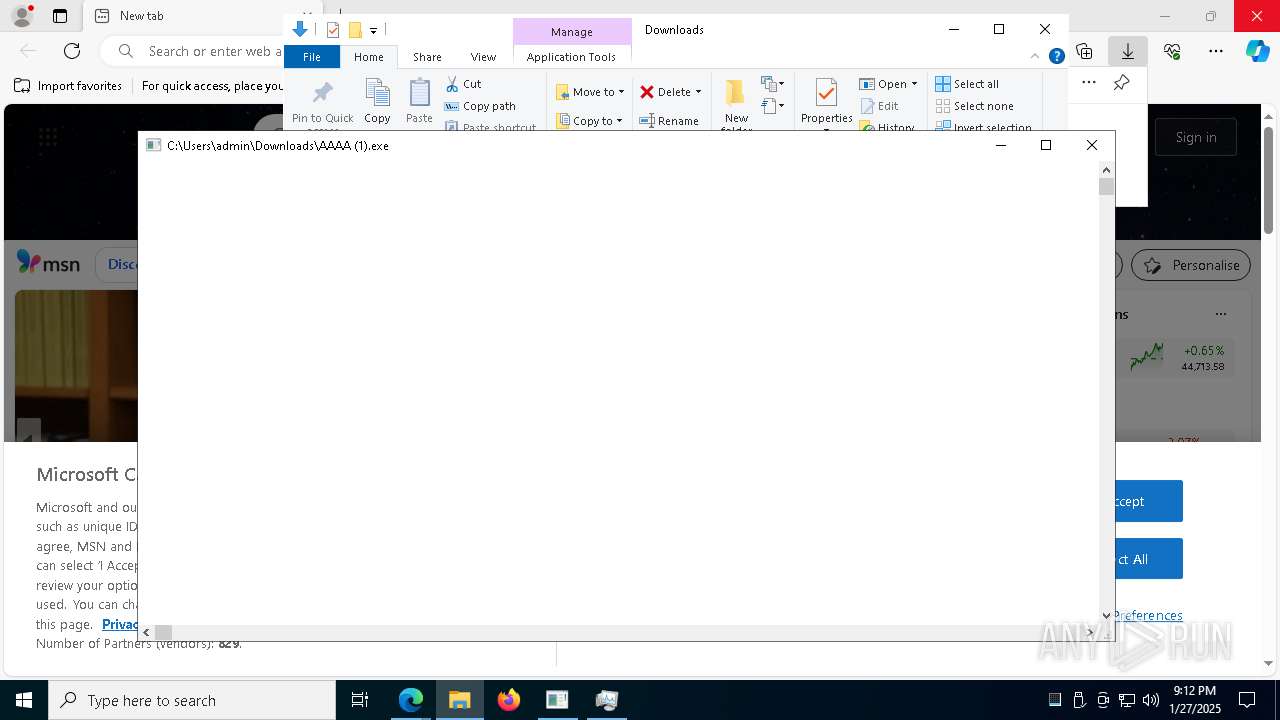This screenshot has width=1280, height=720.
Task: Open the New item dropdown icon
Action: tap(772, 83)
